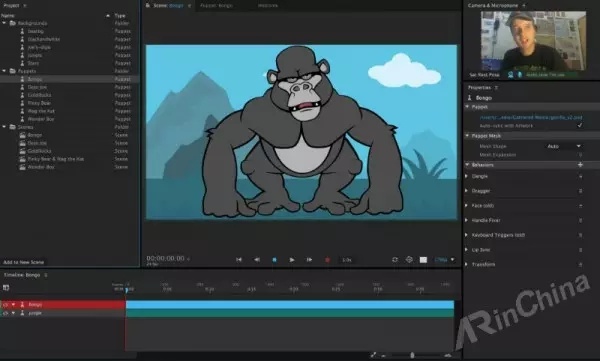600x361 pixels.
Task: Step forward one frame
Action: tap(309, 260)
